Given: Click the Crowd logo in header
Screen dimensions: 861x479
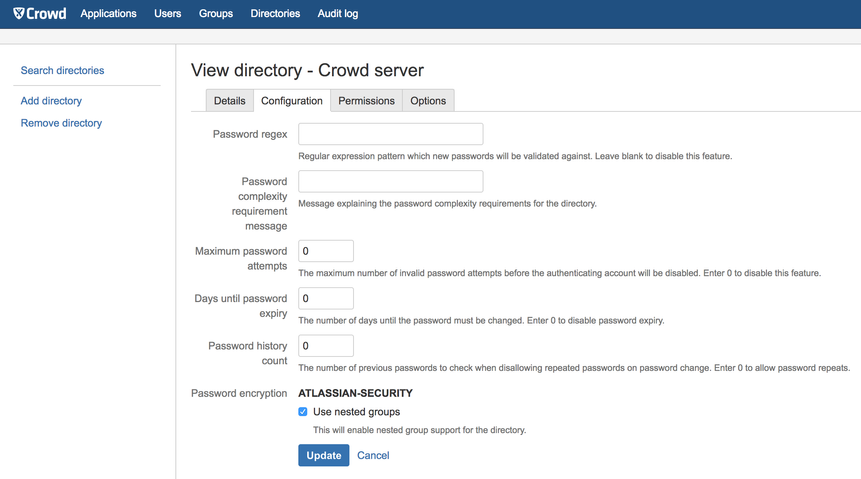Looking at the screenshot, I should point(40,13).
